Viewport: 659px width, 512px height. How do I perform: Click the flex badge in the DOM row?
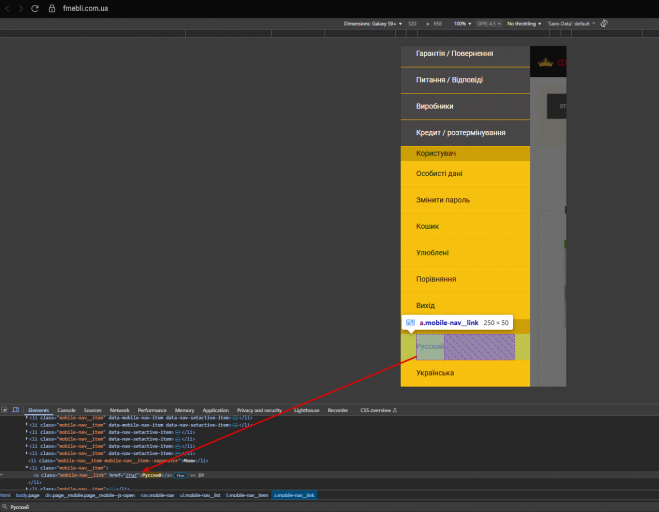pos(180,475)
